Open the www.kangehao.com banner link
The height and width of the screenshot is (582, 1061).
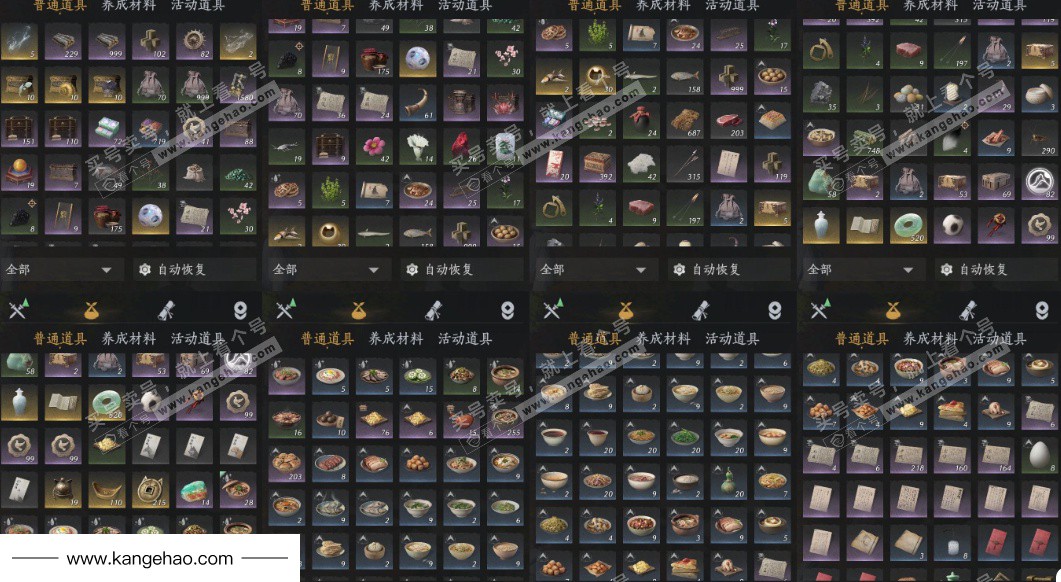tap(150, 559)
